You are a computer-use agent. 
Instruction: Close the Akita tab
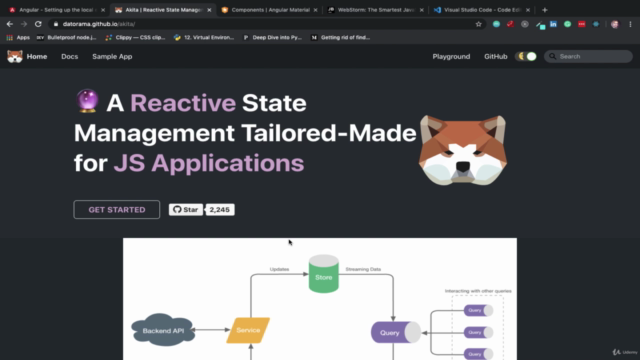click(209, 10)
